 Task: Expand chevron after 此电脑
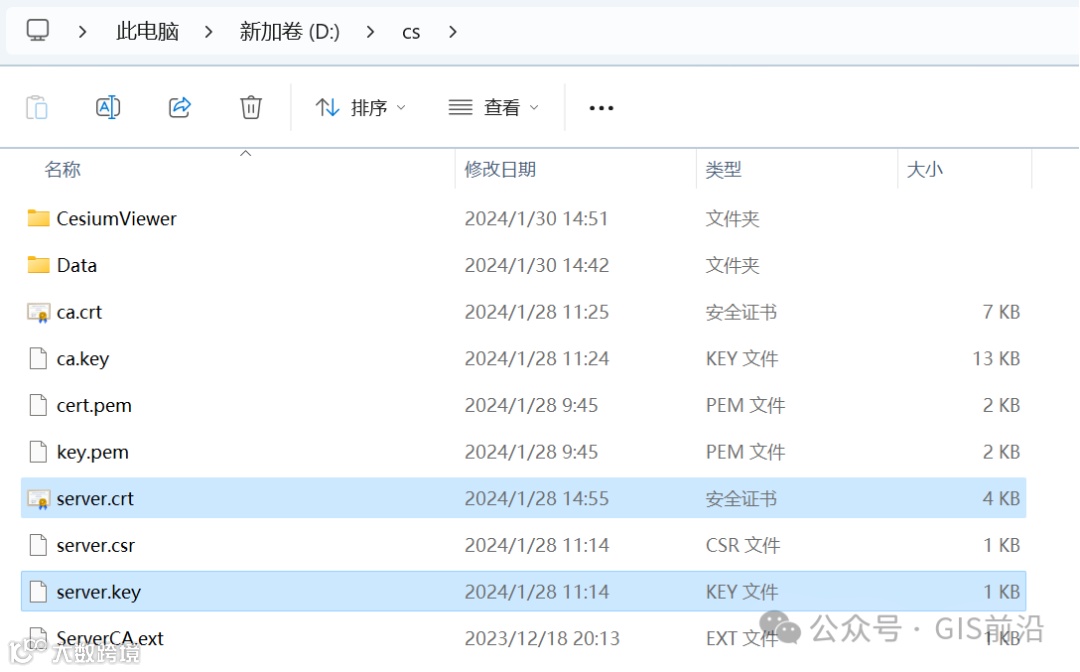click(209, 32)
